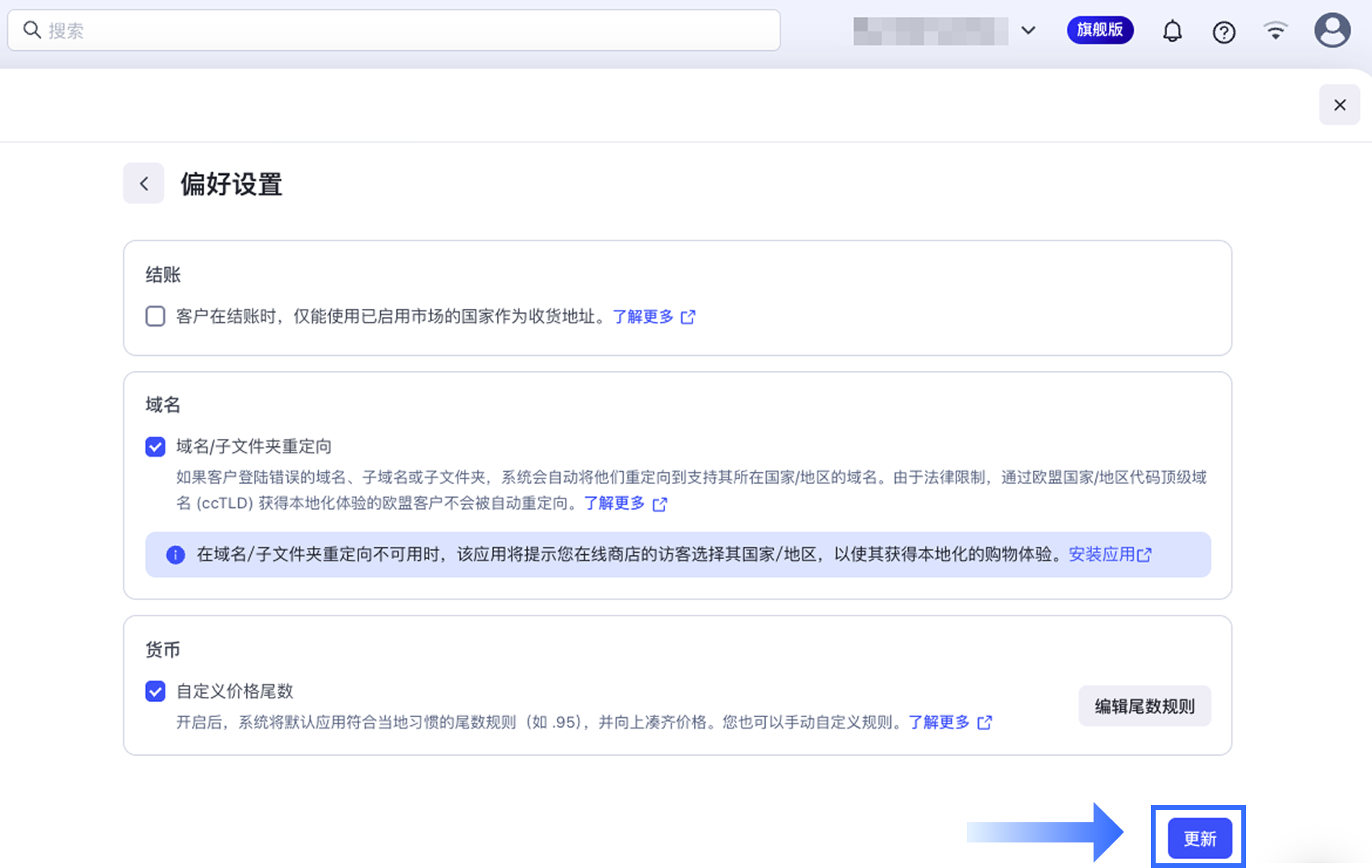Screen dimensions: 1372x868
Task: Click the notification bell icon
Action: point(1172,31)
